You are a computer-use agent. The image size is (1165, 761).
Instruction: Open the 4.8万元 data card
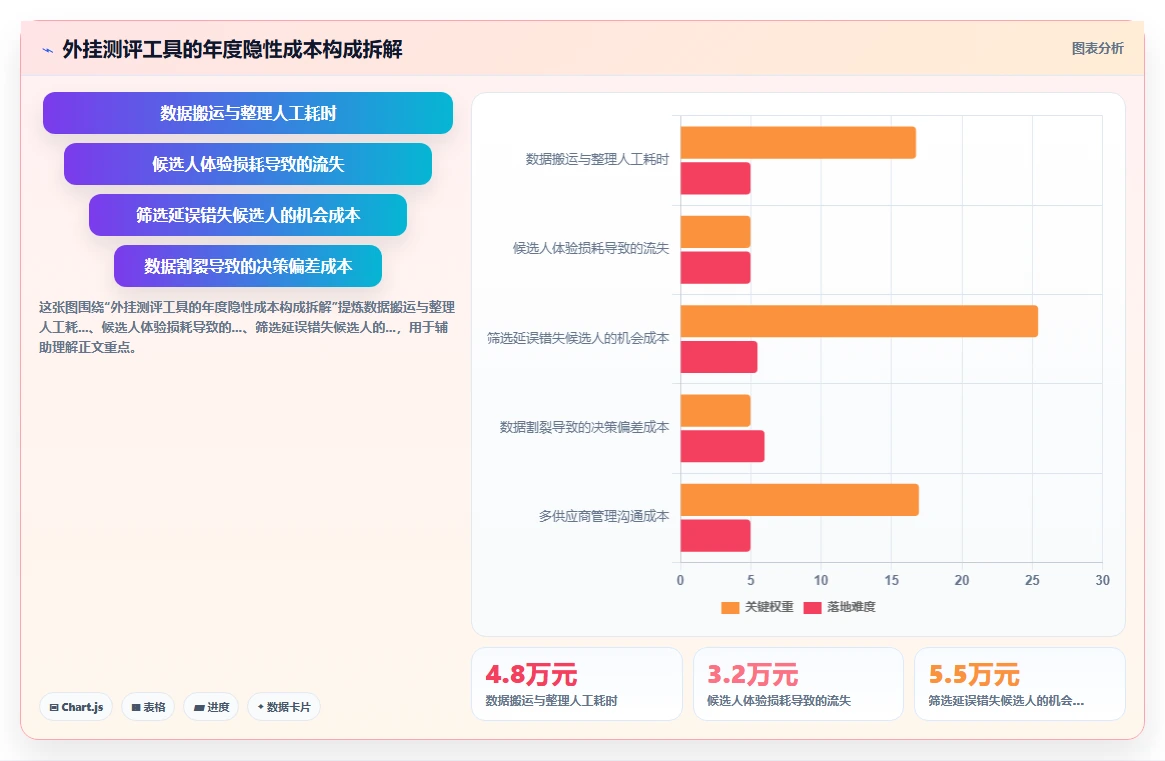tap(577, 684)
